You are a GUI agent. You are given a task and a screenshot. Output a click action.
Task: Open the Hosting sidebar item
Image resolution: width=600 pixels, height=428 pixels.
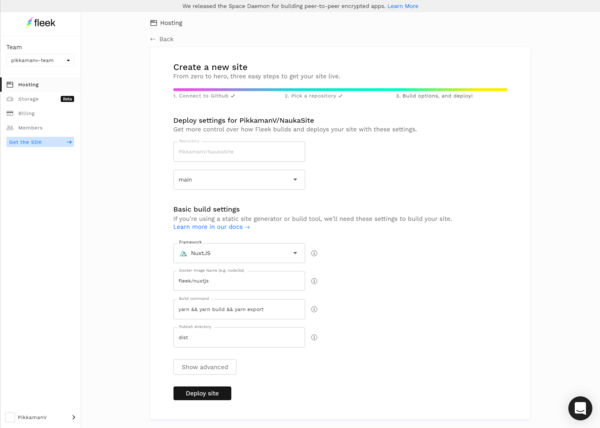pos(40,85)
